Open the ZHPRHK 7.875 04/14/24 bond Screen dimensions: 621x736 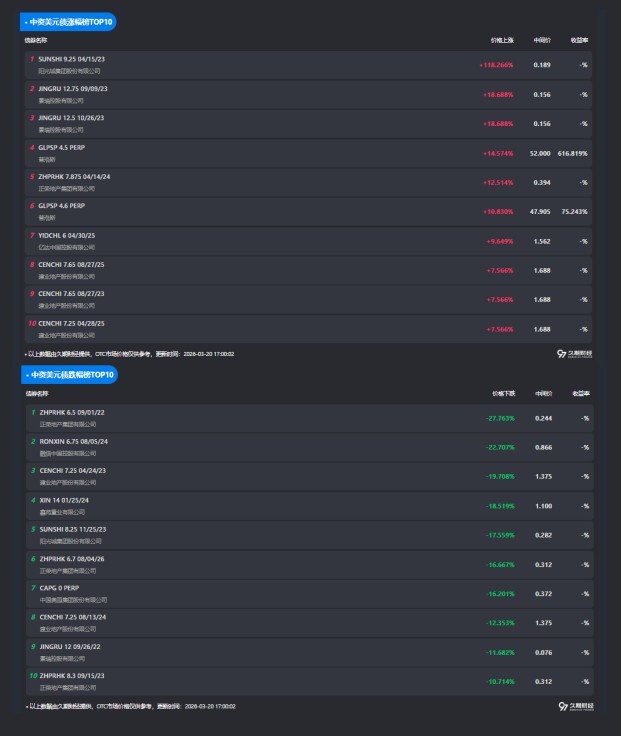pos(67,176)
